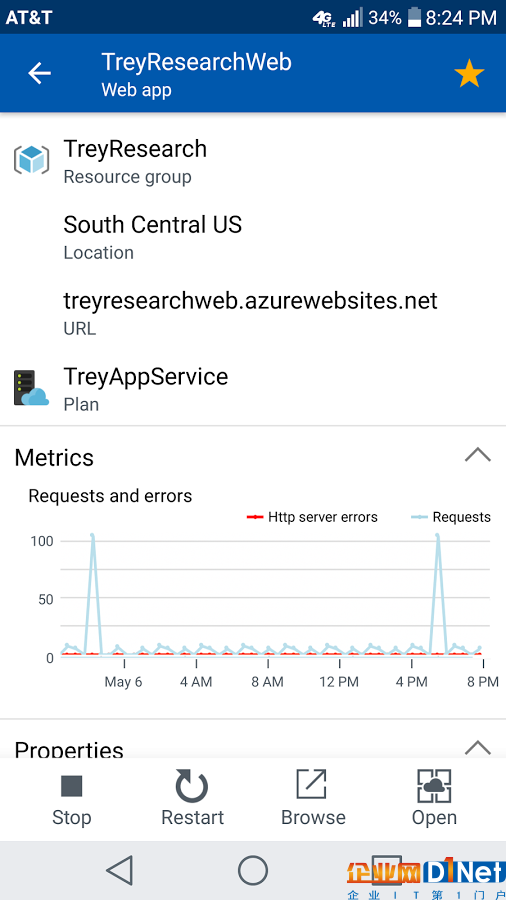506x900 pixels.
Task: Tap the Open cloud icon
Action: [434, 786]
